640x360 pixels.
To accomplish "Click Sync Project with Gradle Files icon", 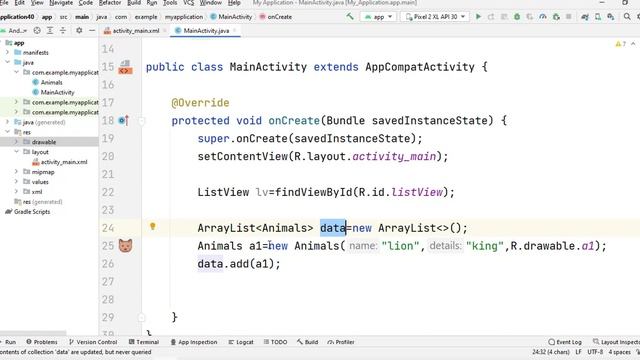I will pyautogui.click(x=585, y=17).
